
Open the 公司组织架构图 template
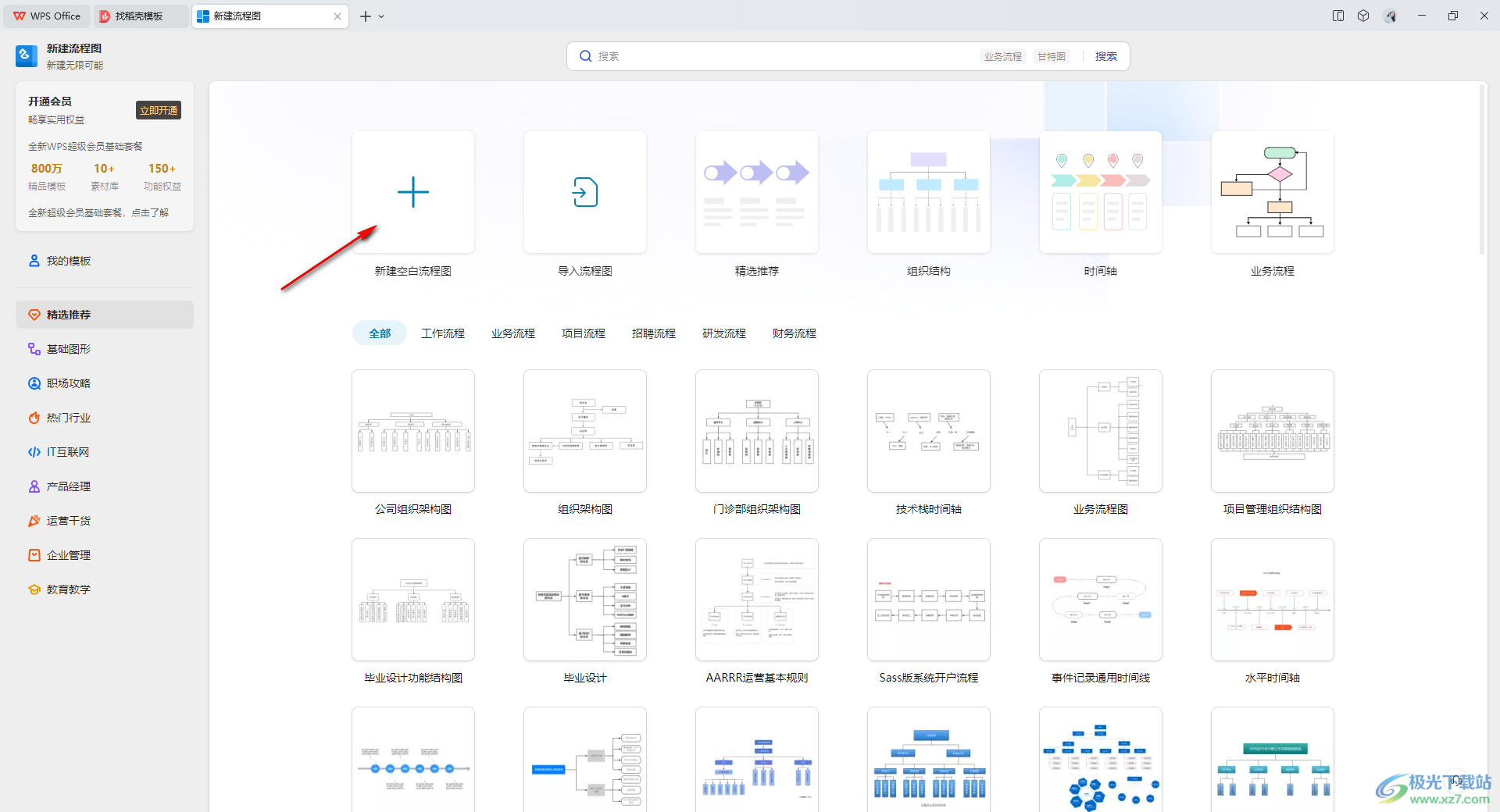(x=413, y=431)
